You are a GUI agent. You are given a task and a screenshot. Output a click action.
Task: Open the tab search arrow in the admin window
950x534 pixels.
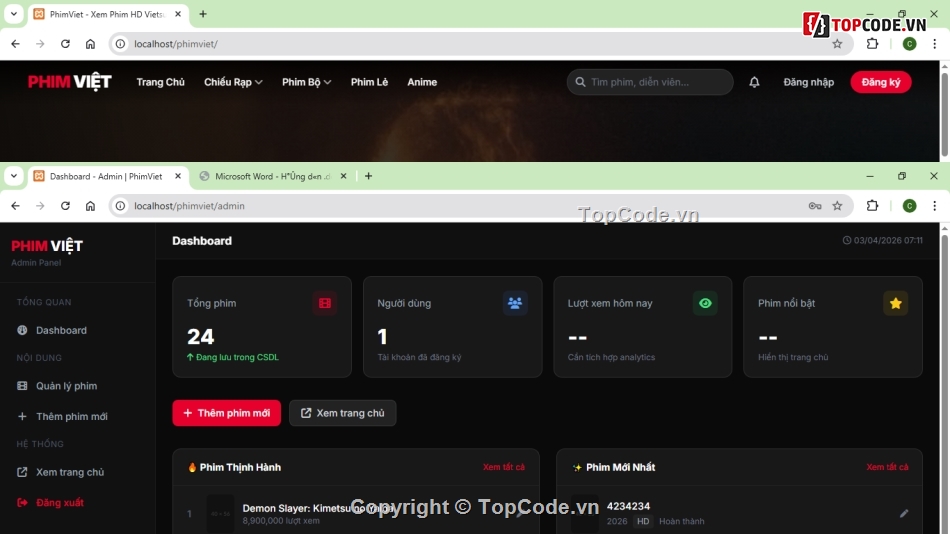[13, 176]
